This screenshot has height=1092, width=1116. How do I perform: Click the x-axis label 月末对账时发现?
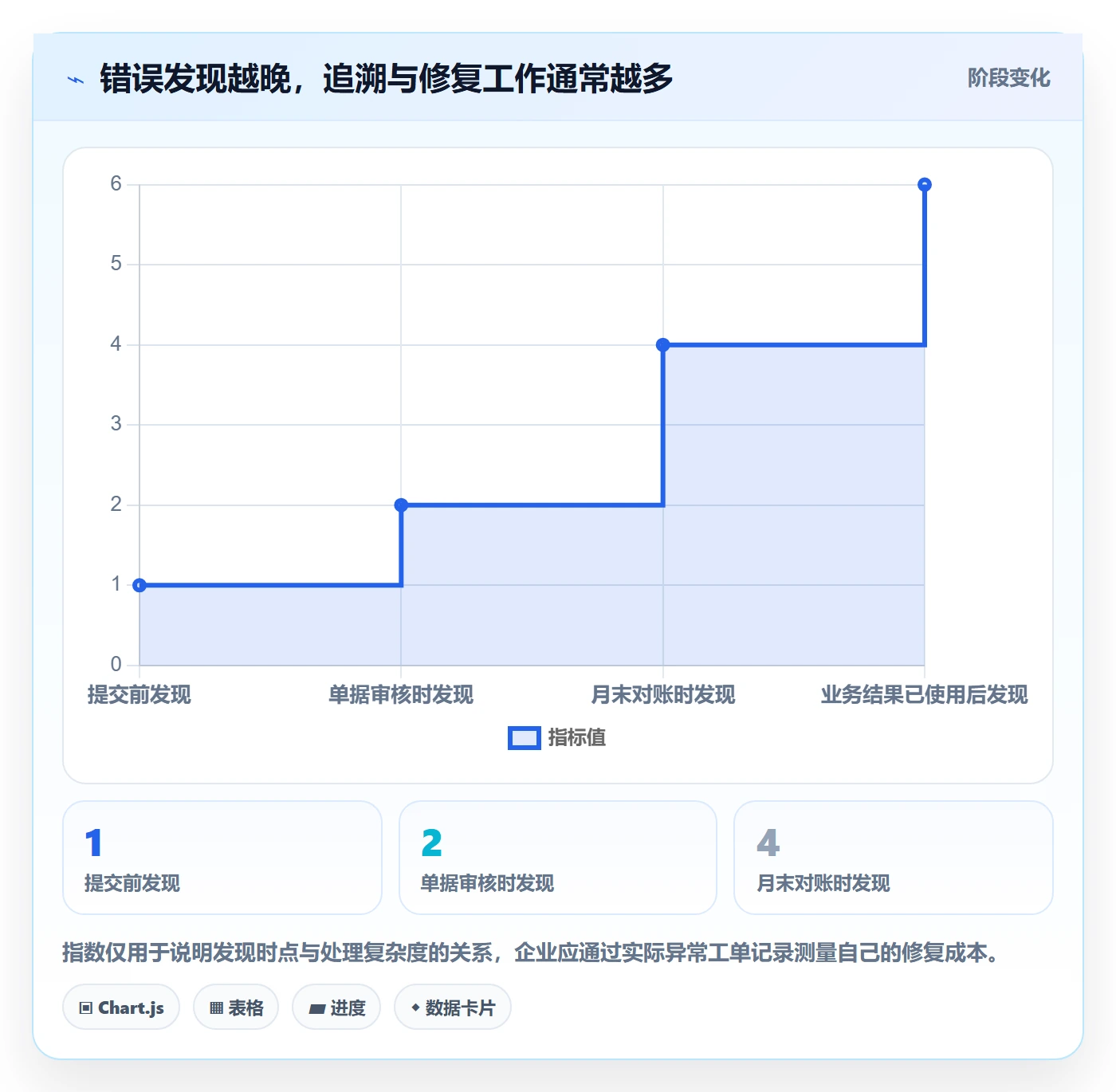662,695
